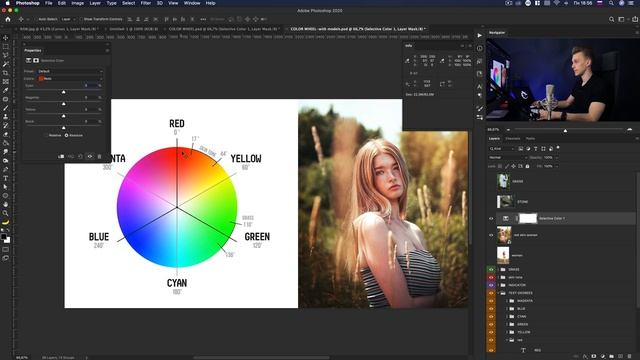This screenshot has width=640, height=360.
Task: Switch to the COLOR WHEEL.psd document tab
Action: pos(224,29)
